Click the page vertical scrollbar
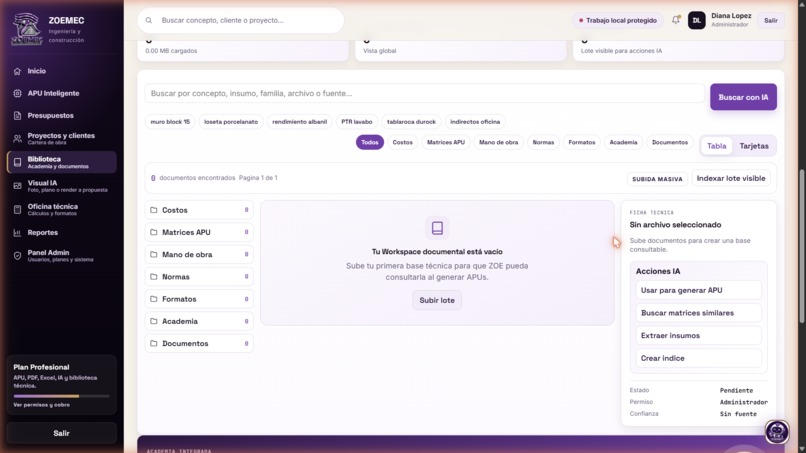This screenshot has width=806, height=453. (x=801, y=247)
